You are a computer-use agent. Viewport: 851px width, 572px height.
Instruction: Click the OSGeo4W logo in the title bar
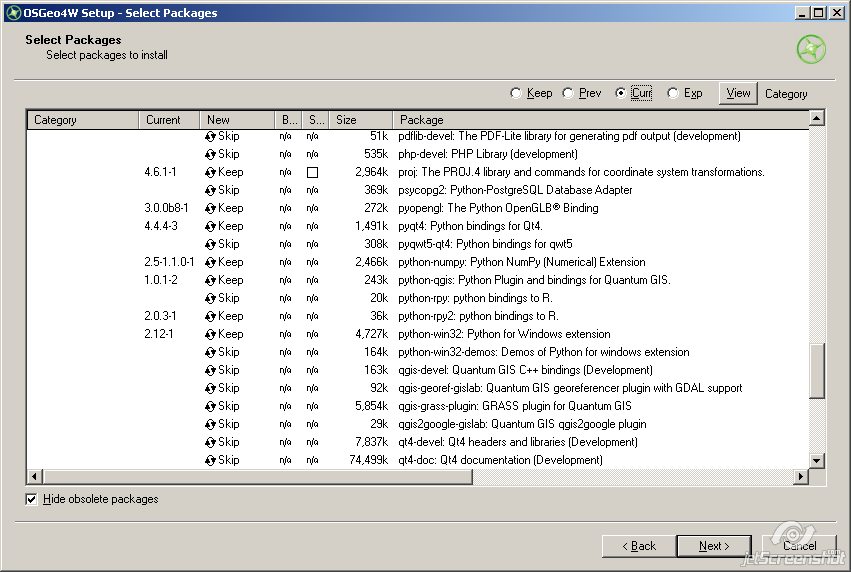(x=14, y=12)
